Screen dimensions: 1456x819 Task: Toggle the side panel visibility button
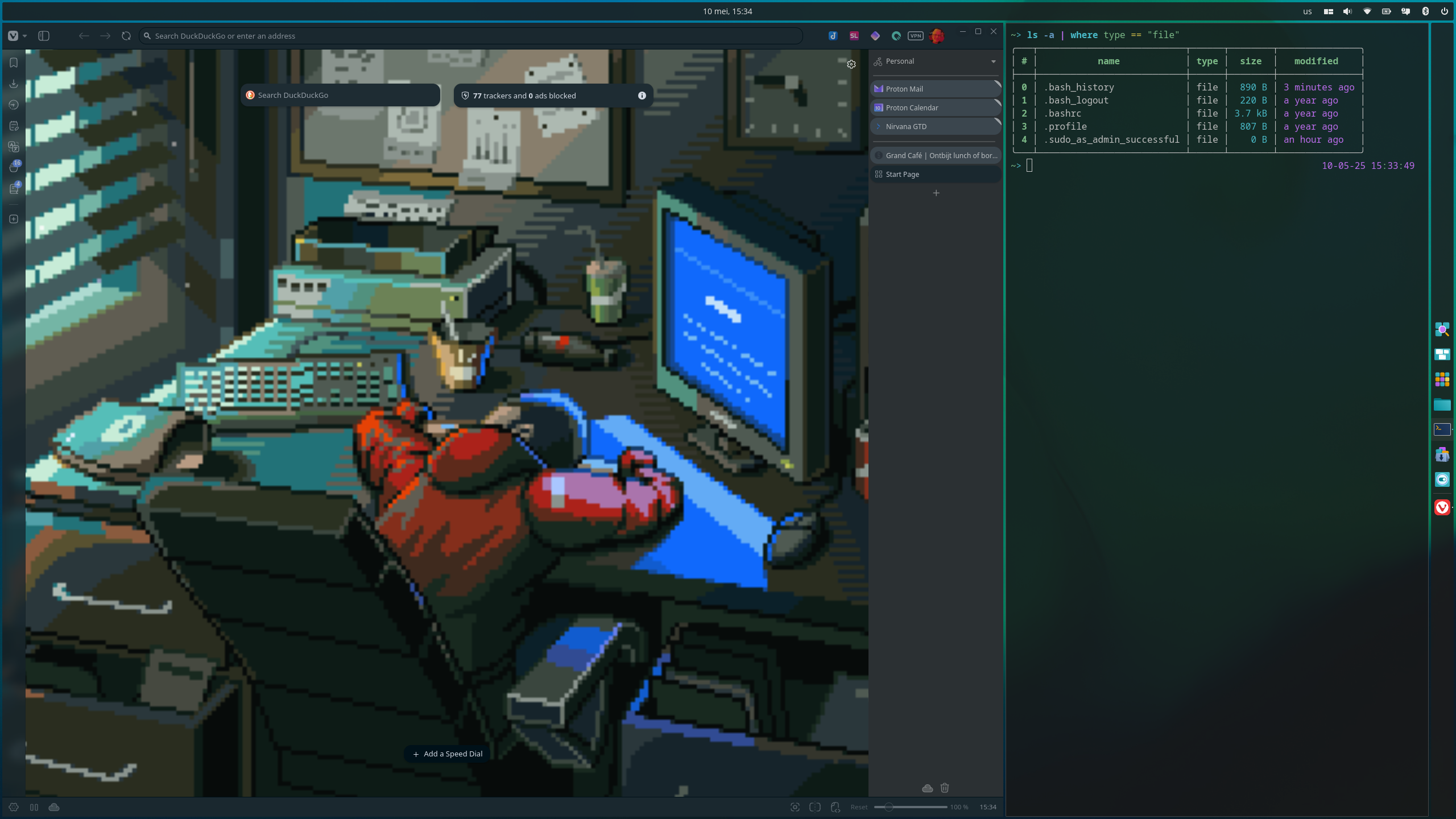[44, 36]
